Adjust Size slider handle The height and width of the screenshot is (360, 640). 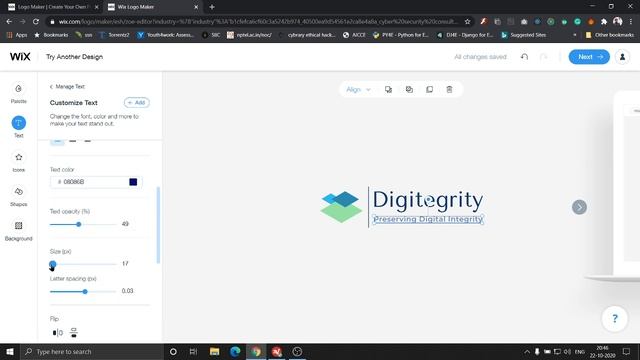[53, 264]
